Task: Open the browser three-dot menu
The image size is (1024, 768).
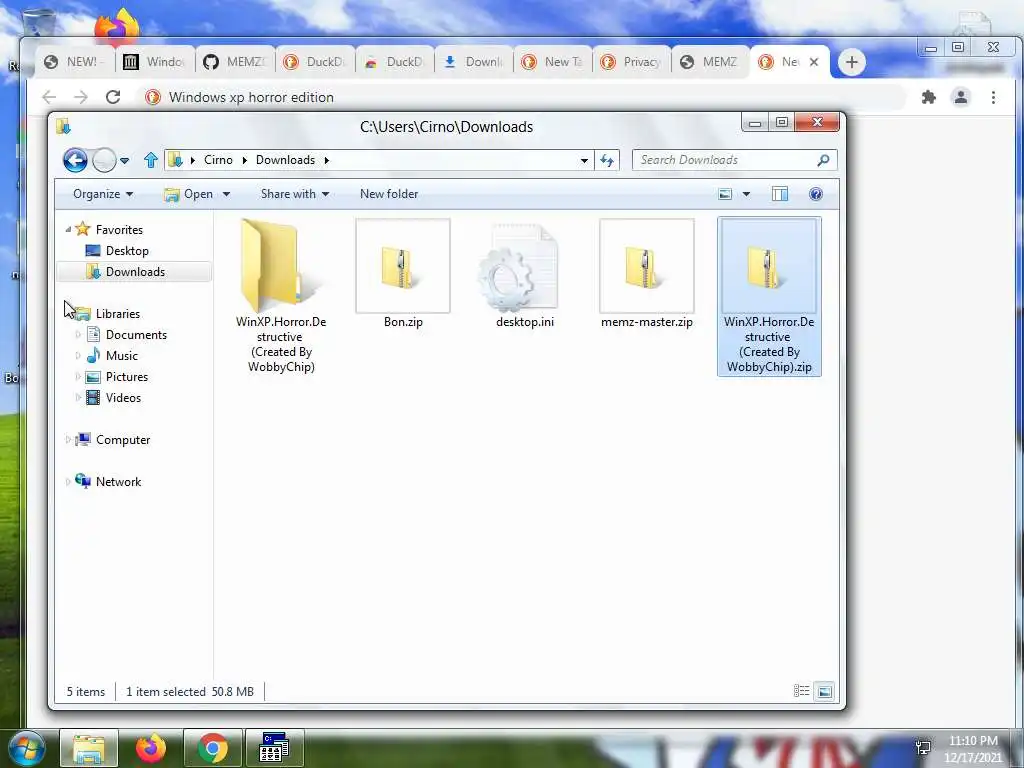Action: pos(993,97)
